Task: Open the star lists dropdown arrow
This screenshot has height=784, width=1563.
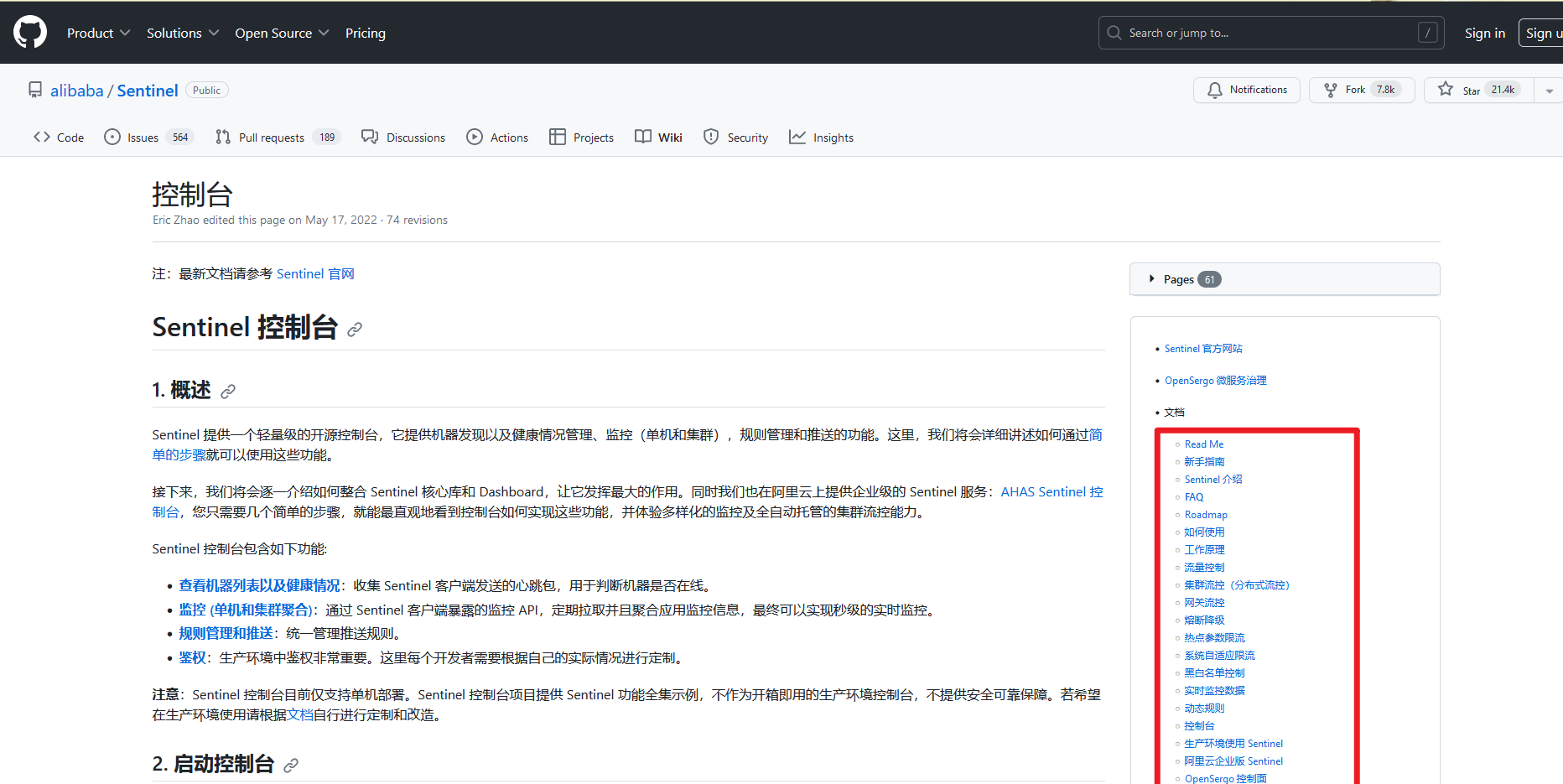Action: [1549, 91]
